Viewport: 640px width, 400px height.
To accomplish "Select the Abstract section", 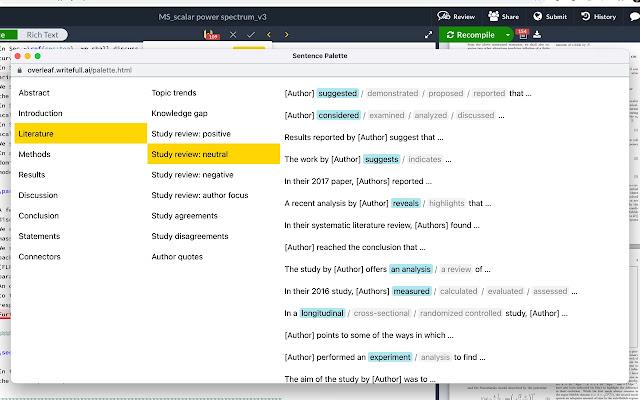I will coord(35,93).
